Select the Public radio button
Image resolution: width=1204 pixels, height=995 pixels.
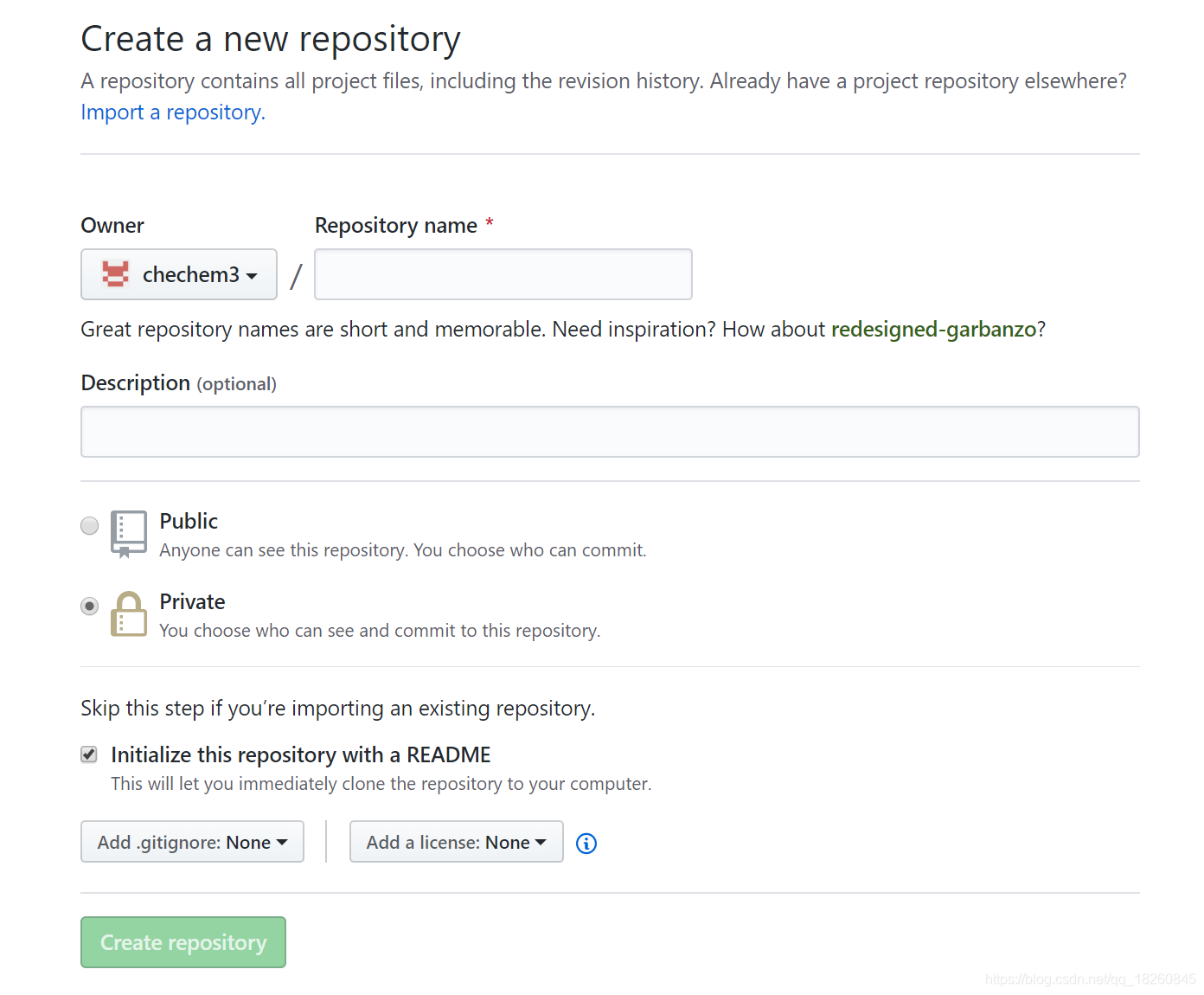89,525
